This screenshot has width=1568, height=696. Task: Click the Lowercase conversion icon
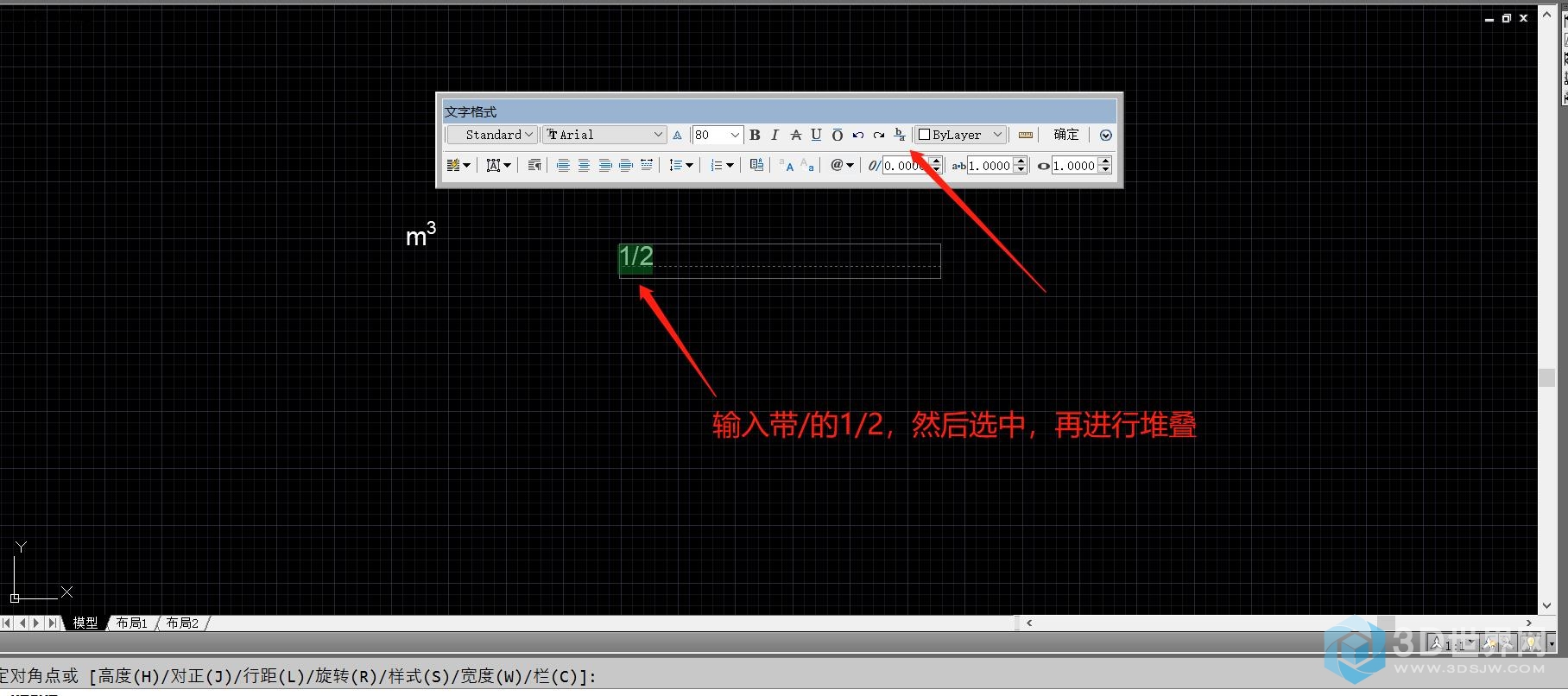[807, 165]
